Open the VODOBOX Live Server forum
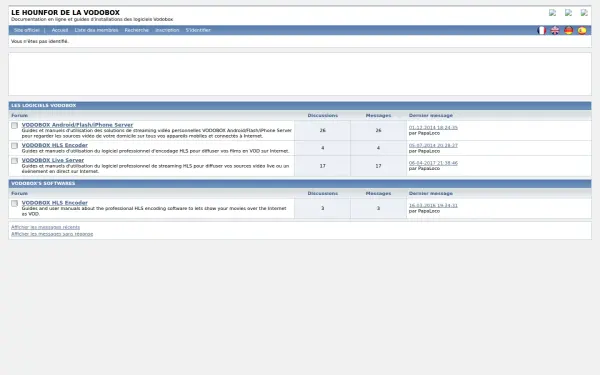Screen dimensions: 600x375 pos(53,160)
